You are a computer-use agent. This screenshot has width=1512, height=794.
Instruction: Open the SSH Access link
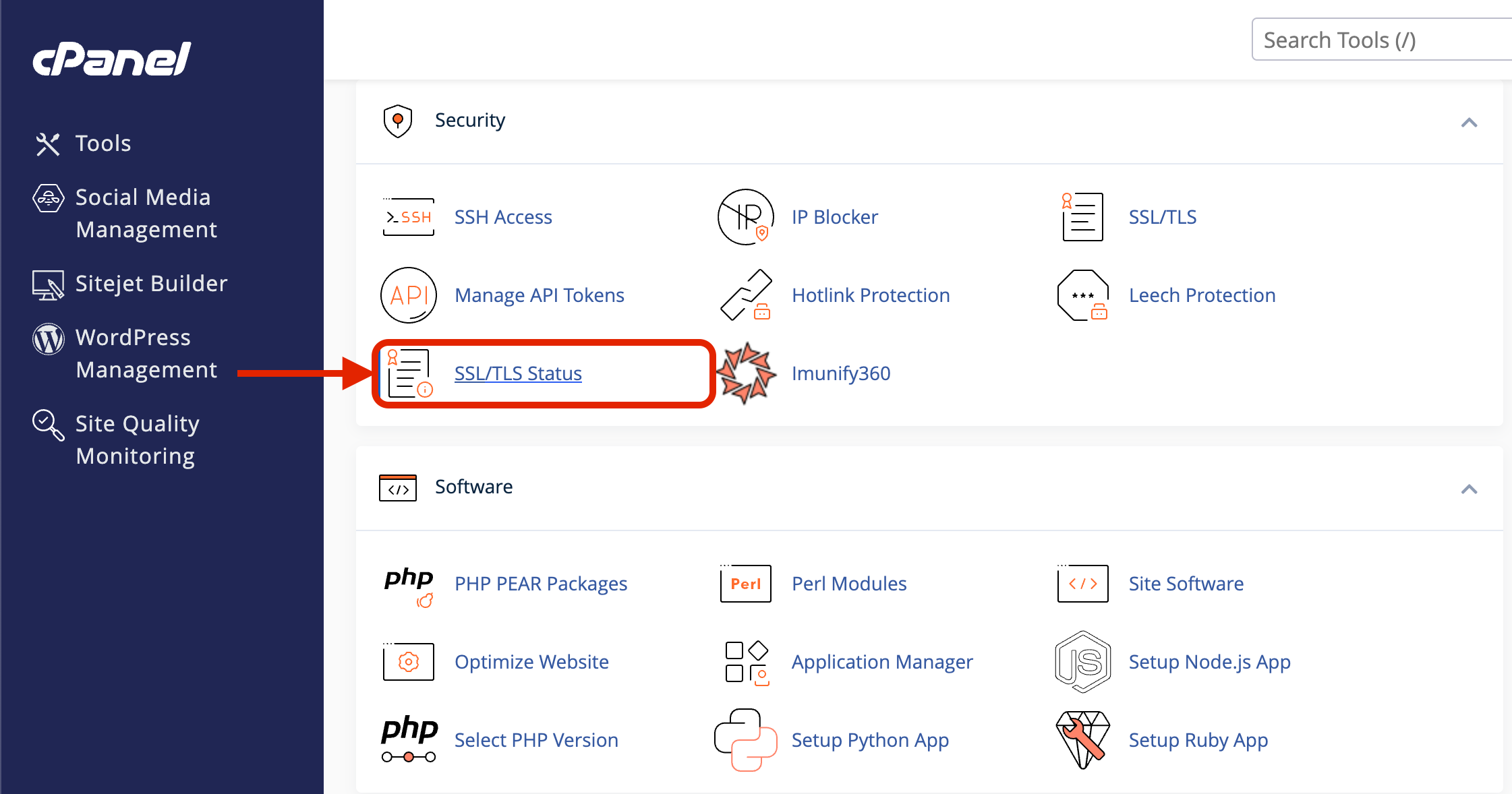[503, 217]
